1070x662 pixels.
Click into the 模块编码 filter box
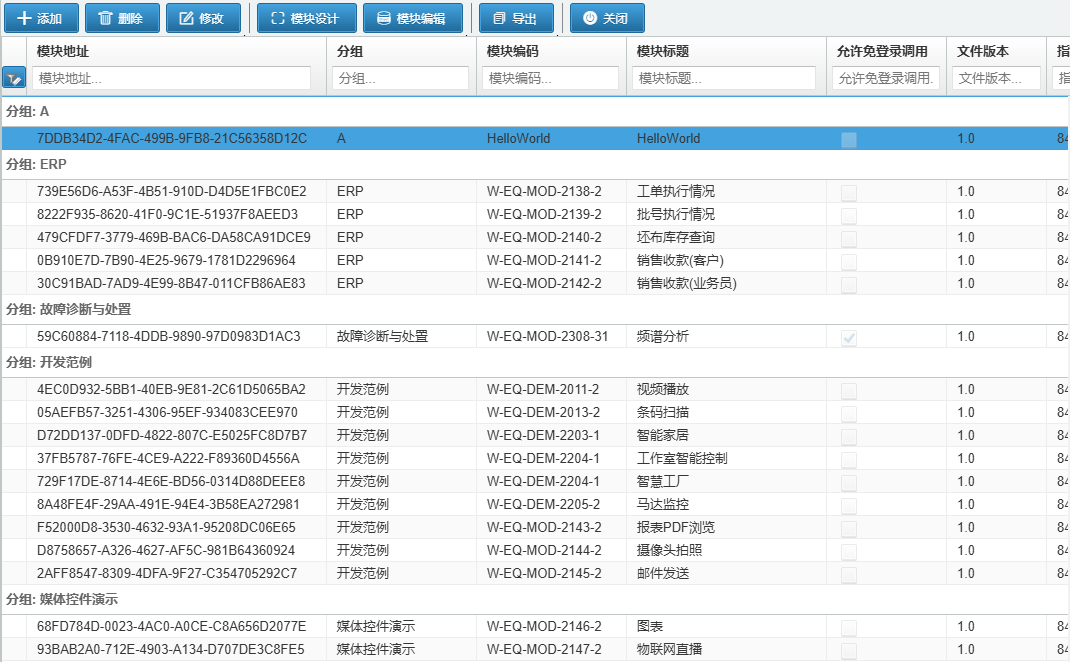pos(551,78)
